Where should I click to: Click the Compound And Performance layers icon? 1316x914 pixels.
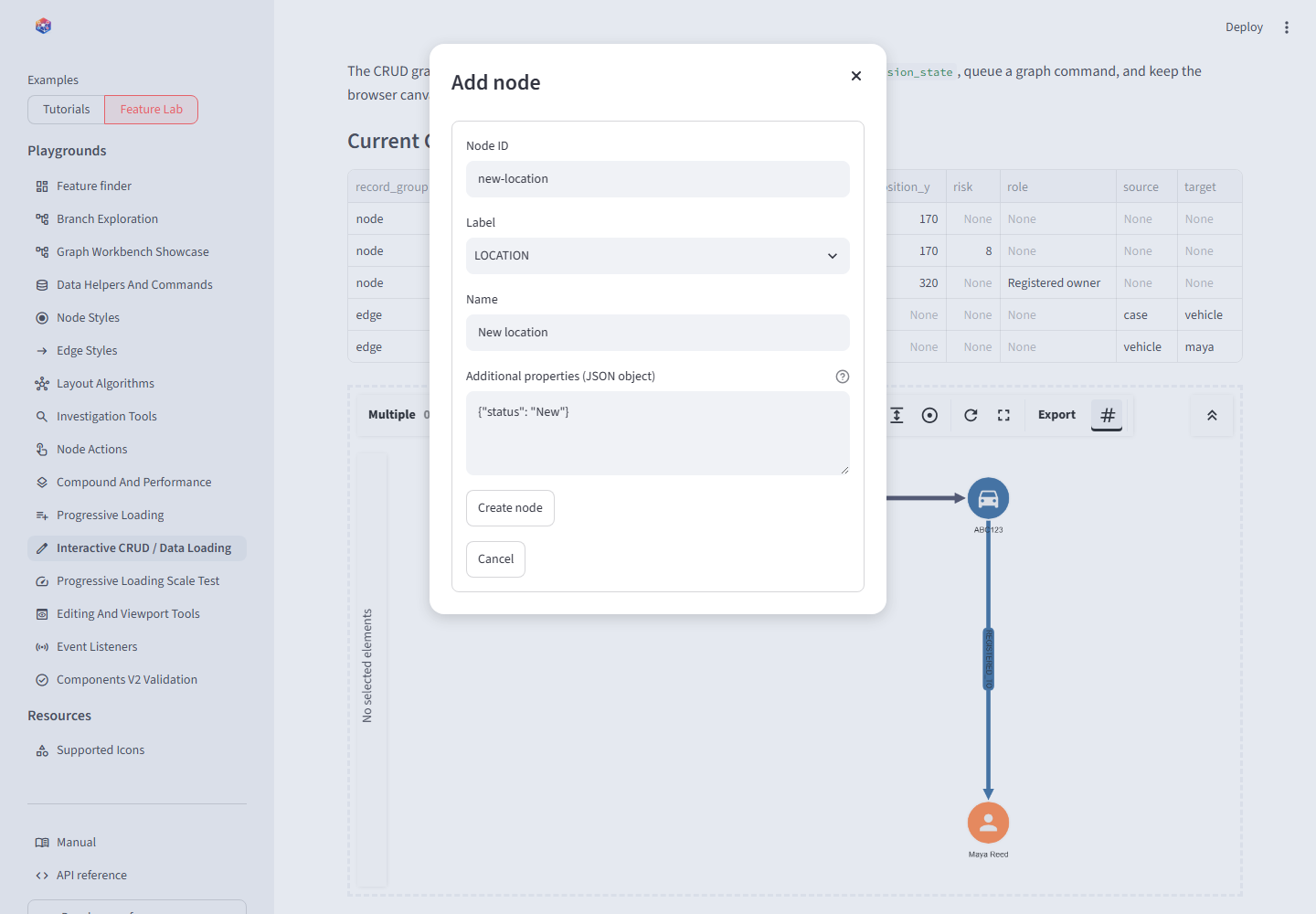click(x=42, y=483)
